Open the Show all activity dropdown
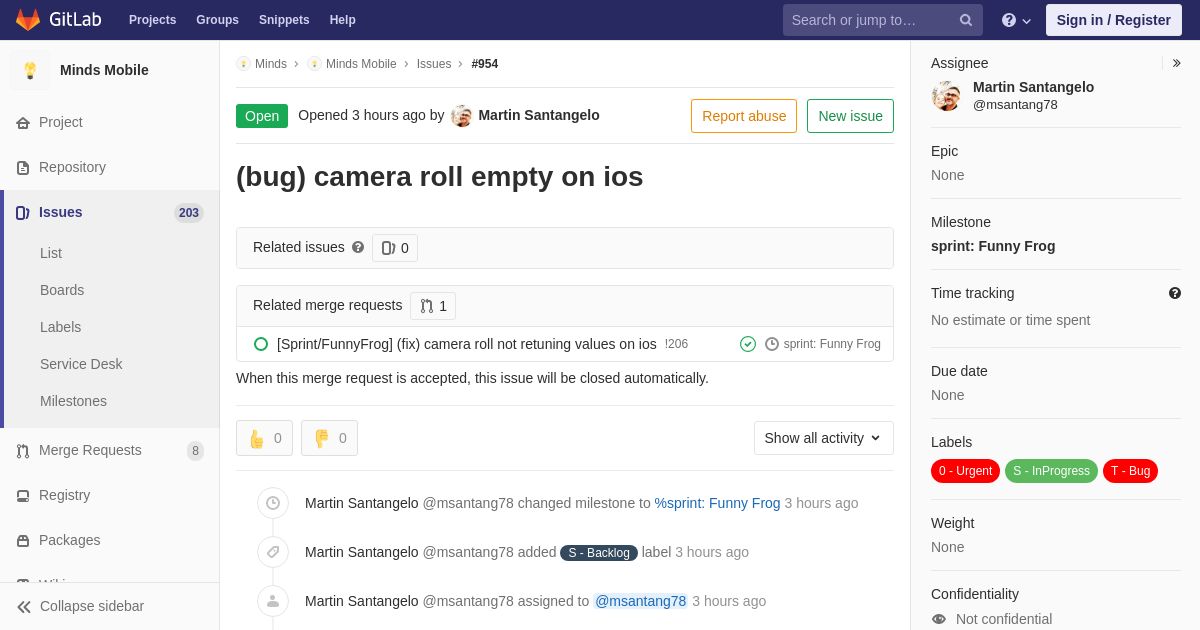This screenshot has width=1200, height=630. click(824, 438)
